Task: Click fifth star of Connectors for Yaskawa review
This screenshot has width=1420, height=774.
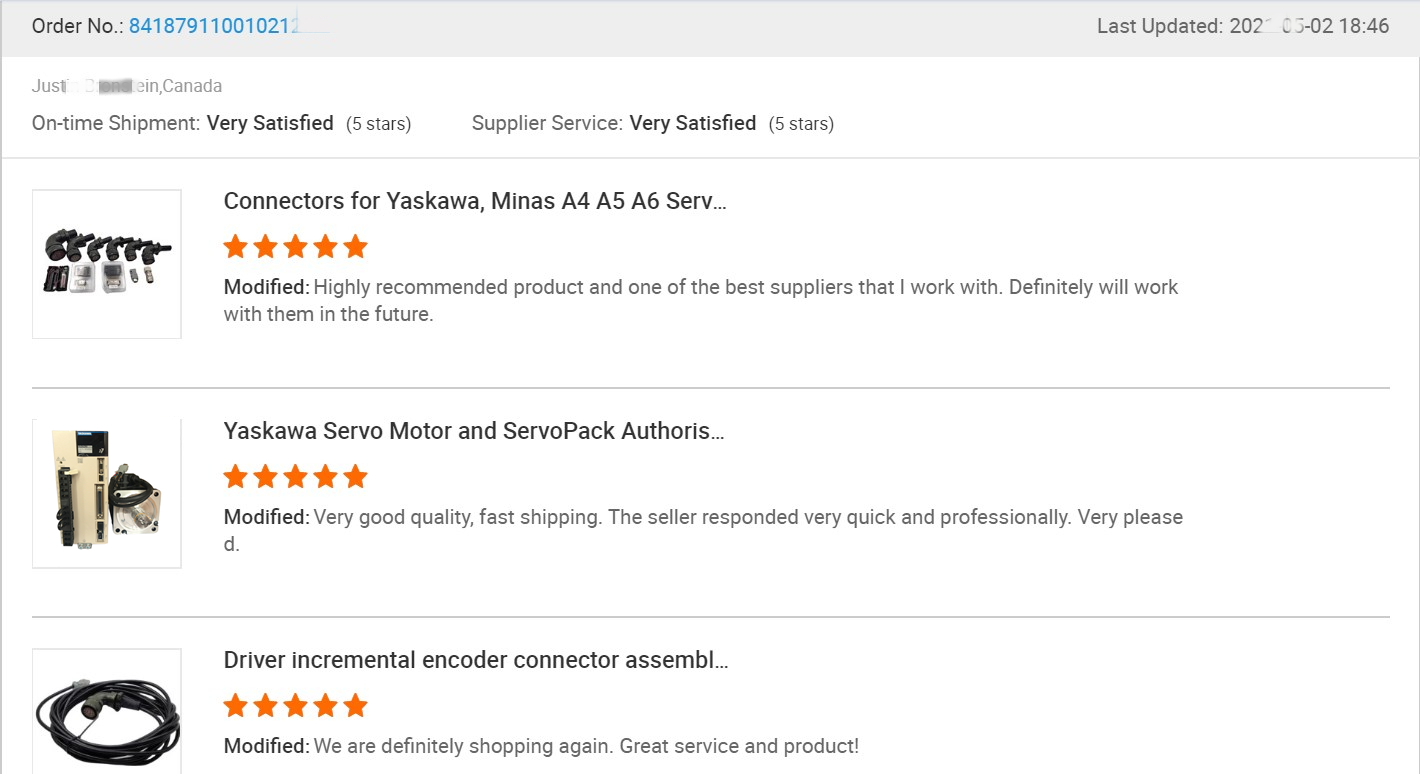Action: coord(355,247)
